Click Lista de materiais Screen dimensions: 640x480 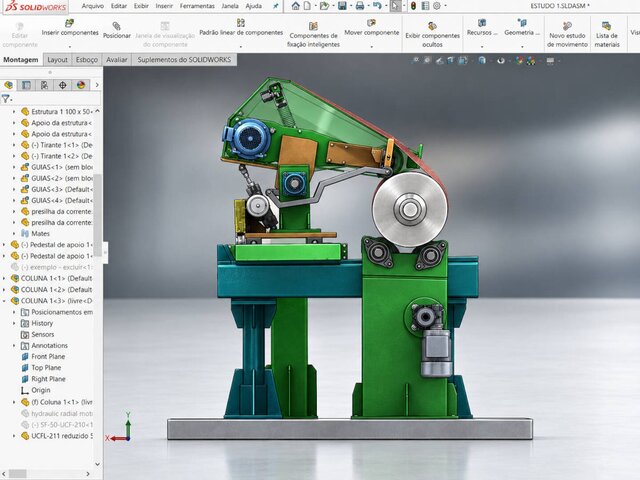pos(607,35)
